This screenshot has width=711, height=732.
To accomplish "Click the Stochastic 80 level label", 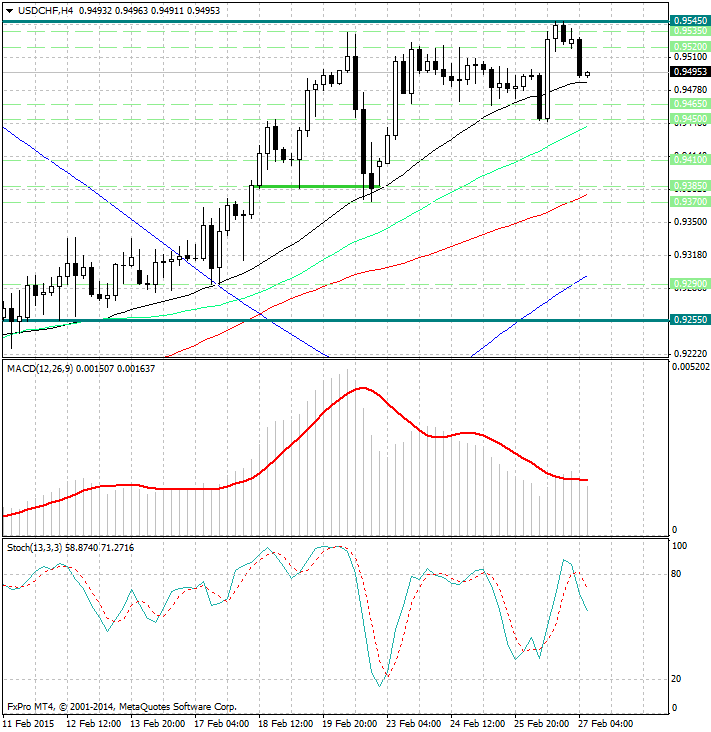I will coord(676,574).
